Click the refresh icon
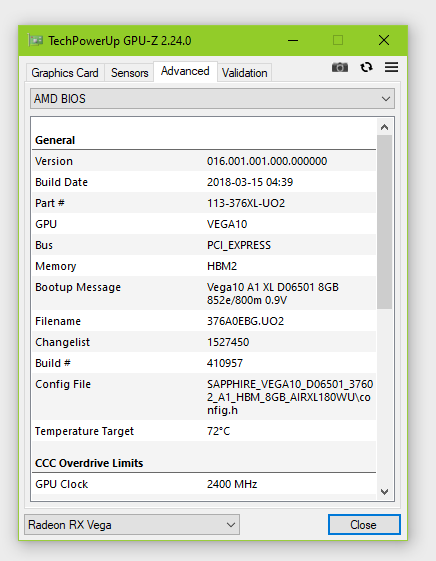Screen dimensions: 436x561 coord(366,67)
